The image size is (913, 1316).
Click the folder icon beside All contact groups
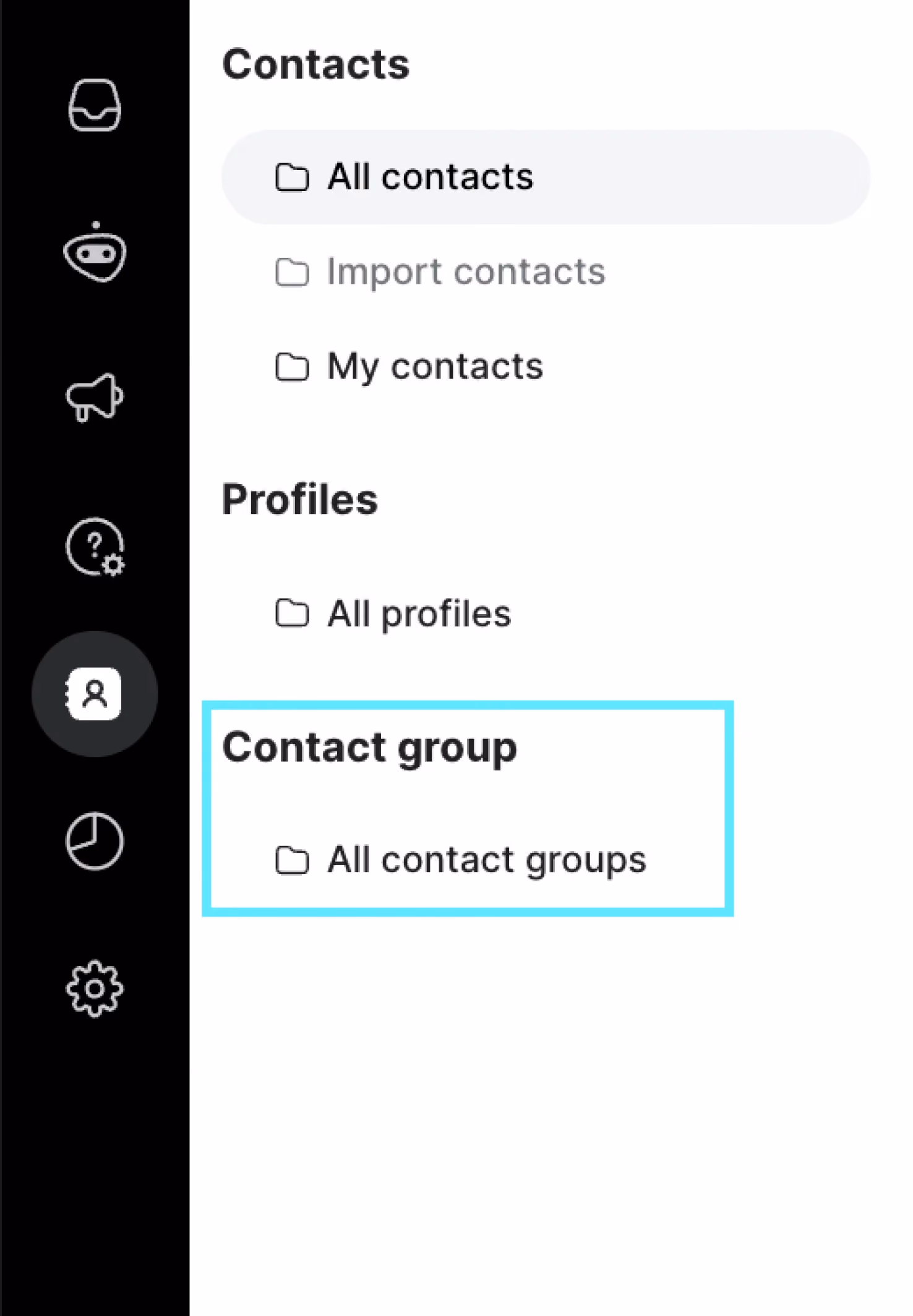(x=292, y=860)
